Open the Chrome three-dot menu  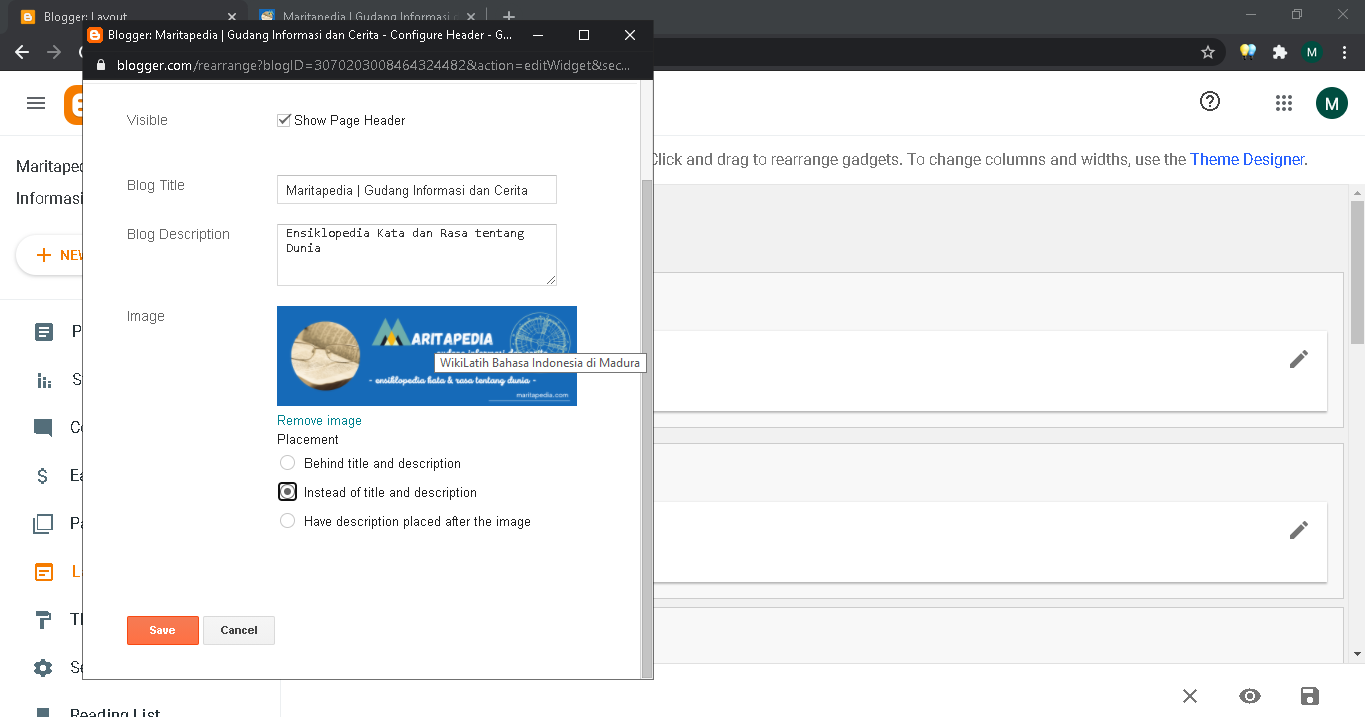(1344, 52)
